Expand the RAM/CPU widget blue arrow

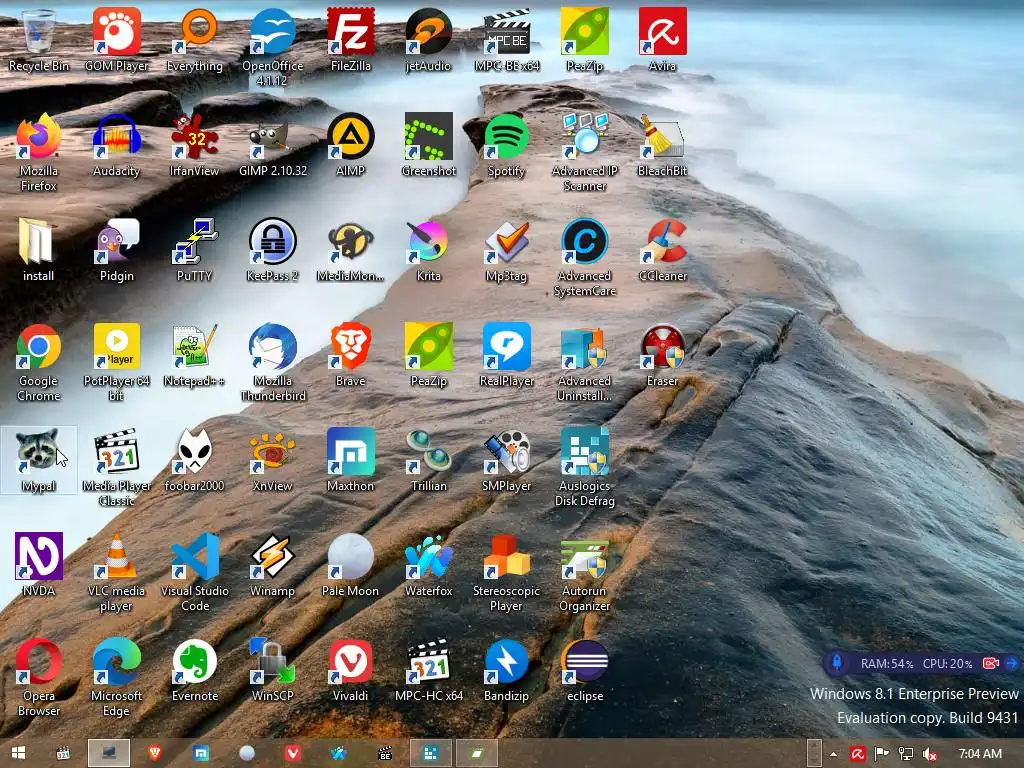click(x=1012, y=664)
